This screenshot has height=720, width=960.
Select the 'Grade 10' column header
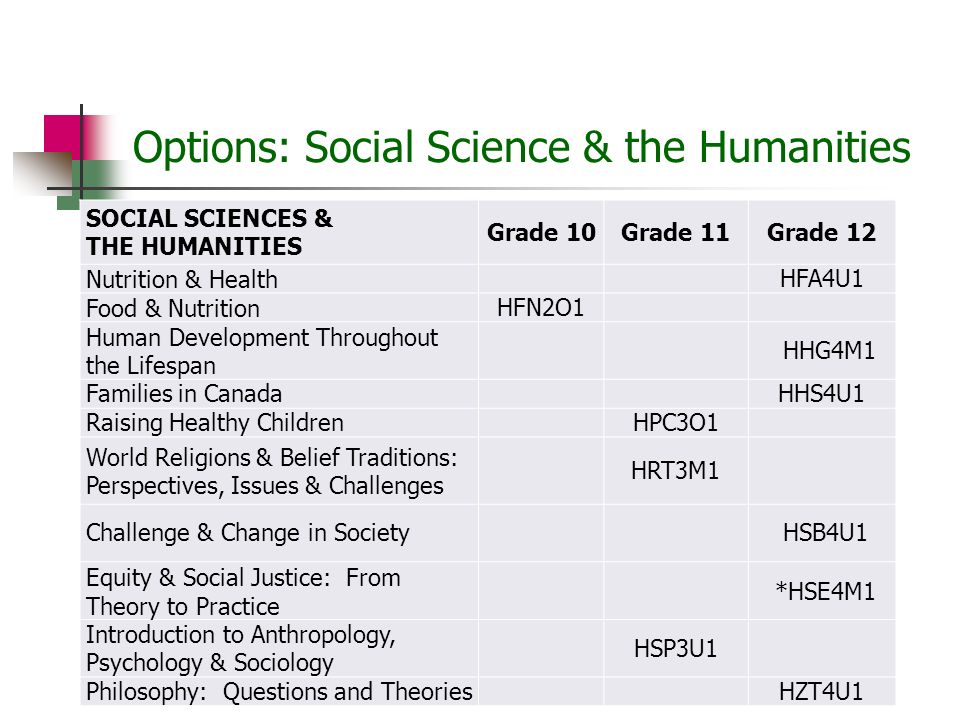click(x=541, y=233)
